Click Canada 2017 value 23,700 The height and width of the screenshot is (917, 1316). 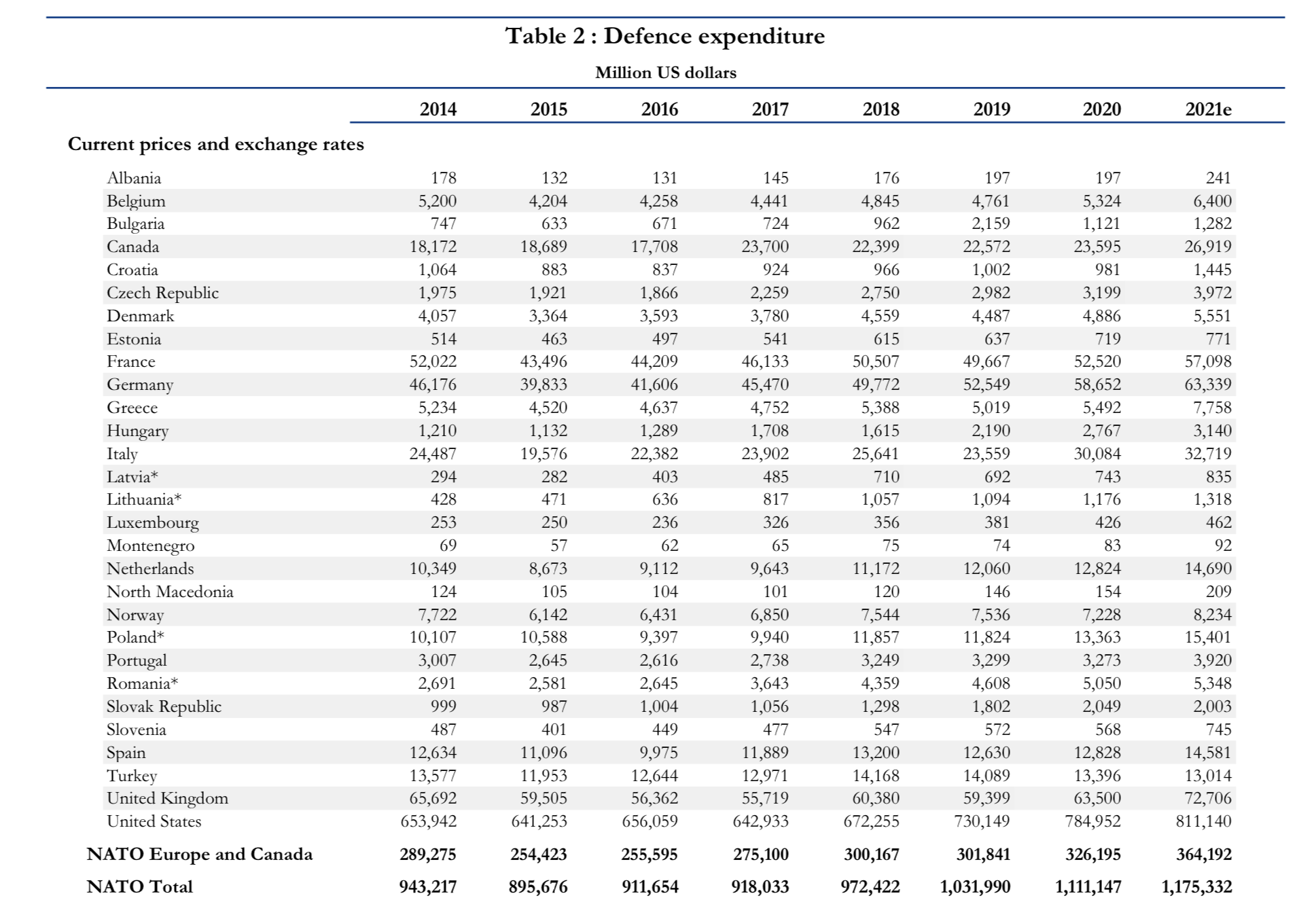click(765, 247)
